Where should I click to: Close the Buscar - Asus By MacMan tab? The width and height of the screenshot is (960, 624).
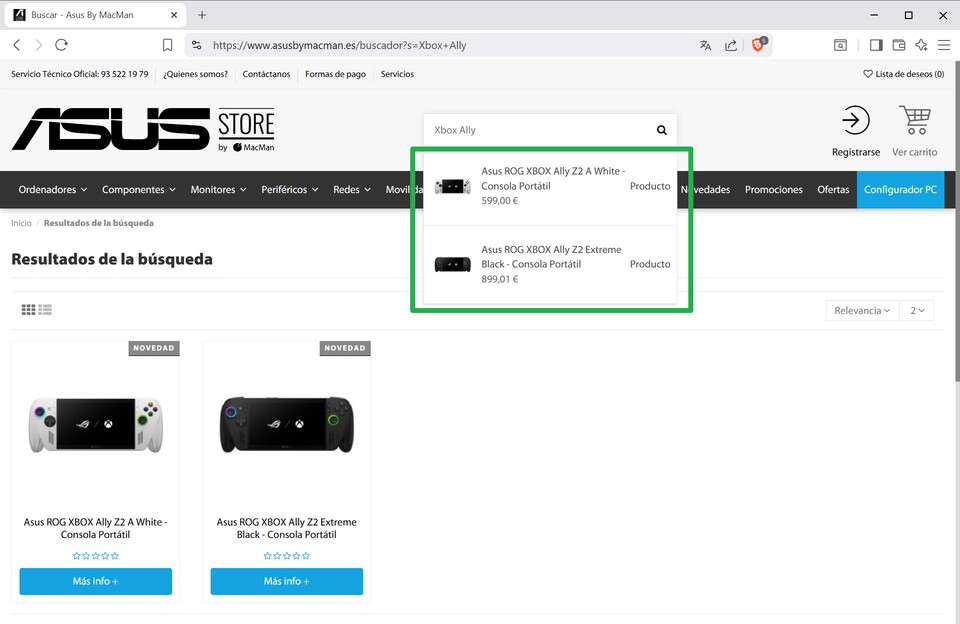point(174,15)
